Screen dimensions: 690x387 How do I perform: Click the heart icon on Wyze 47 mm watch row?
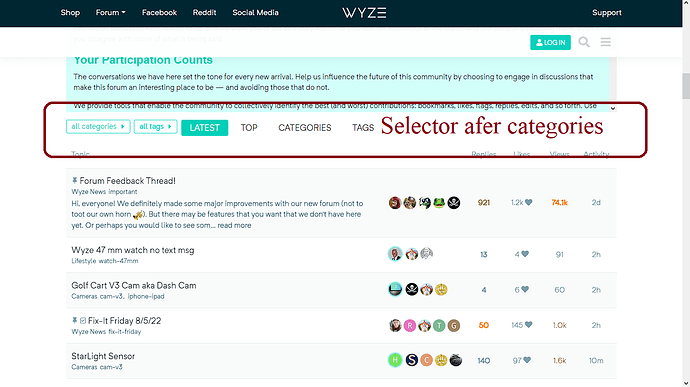point(525,254)
